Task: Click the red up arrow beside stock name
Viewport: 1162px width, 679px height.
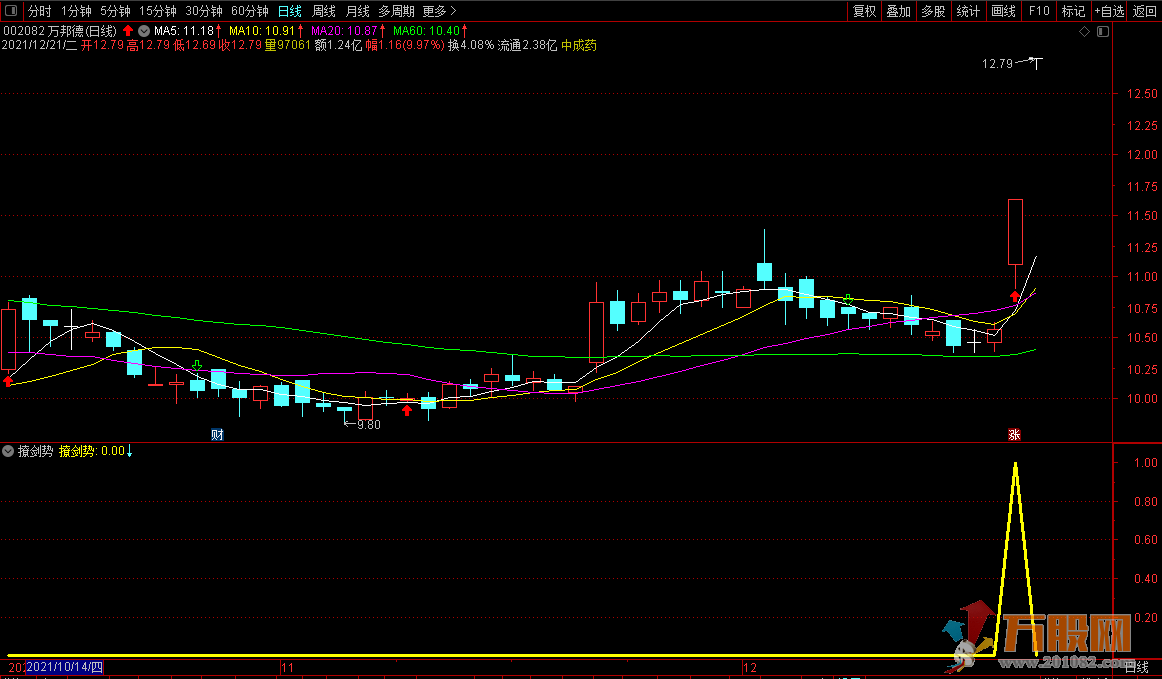Action: click(x=128, y=31)
